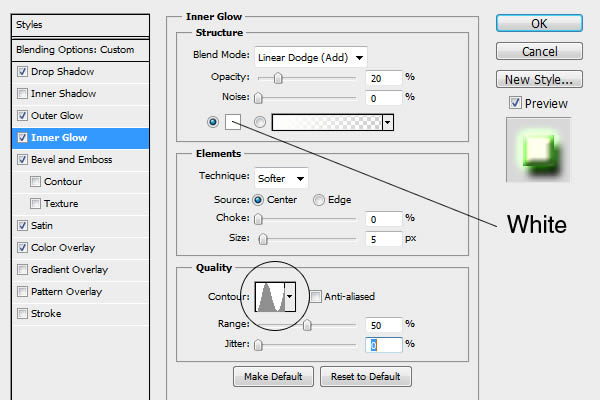Click the Opacity value field

(383, 78)
